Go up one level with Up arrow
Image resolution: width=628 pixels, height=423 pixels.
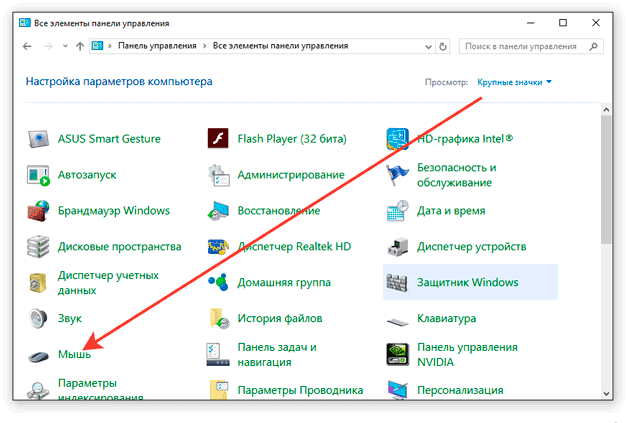click(80, 46)
